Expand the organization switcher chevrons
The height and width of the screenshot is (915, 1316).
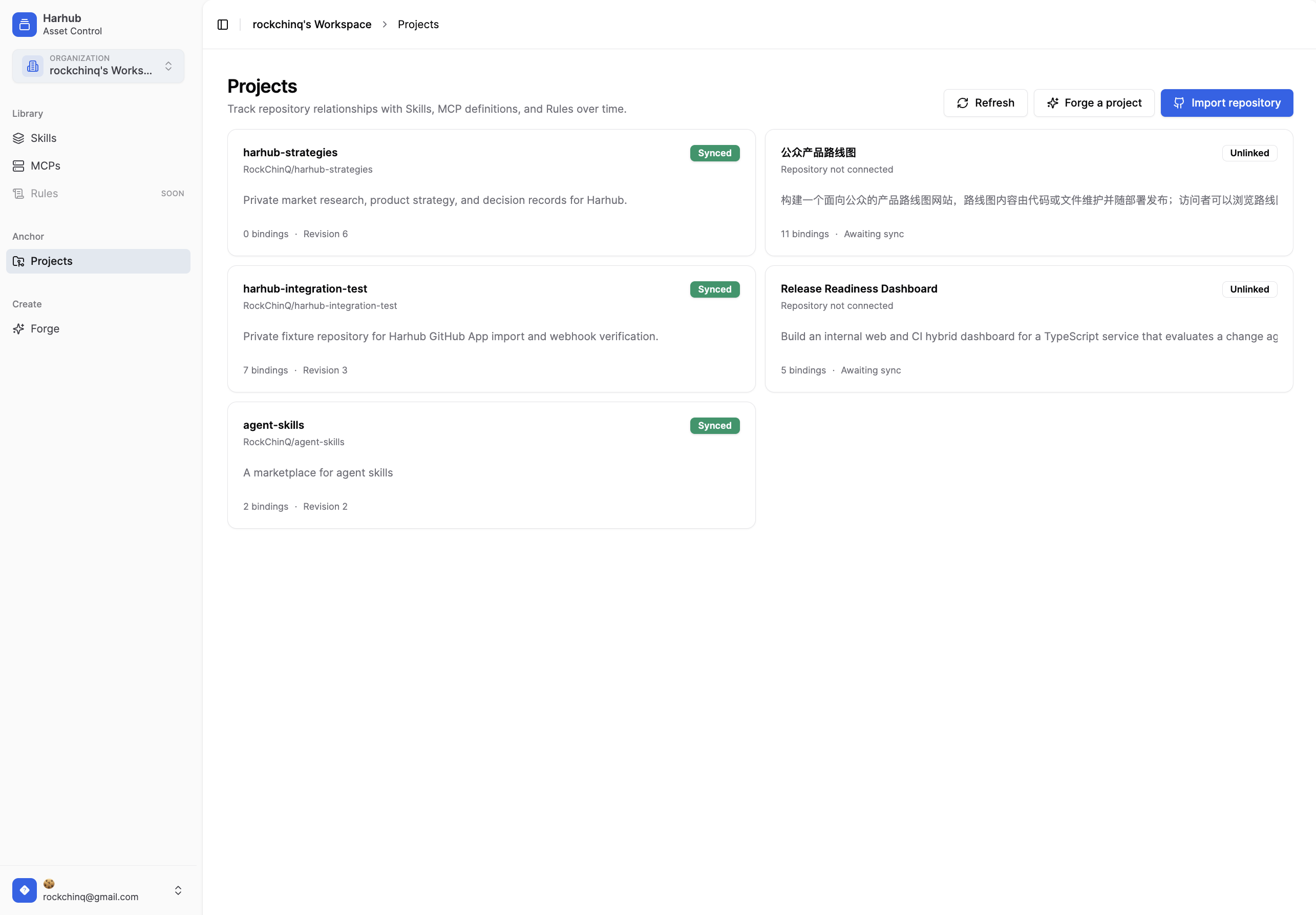(168, 66)
